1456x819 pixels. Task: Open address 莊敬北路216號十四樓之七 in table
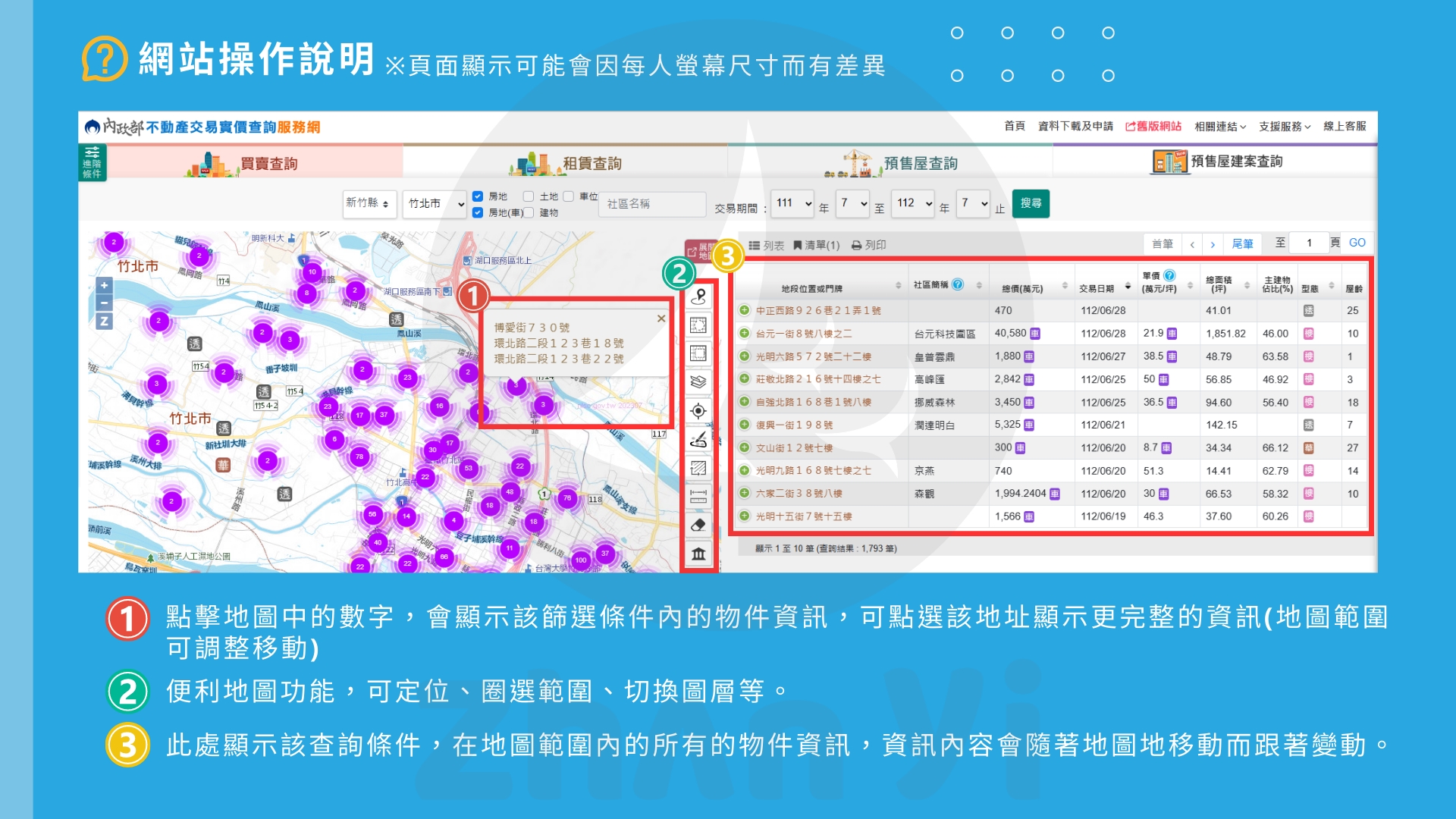coord(818,379)
